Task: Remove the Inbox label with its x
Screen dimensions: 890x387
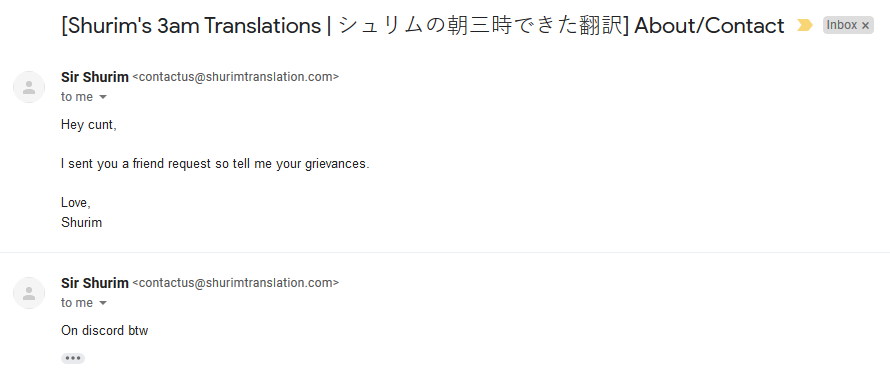Action: 865,26
